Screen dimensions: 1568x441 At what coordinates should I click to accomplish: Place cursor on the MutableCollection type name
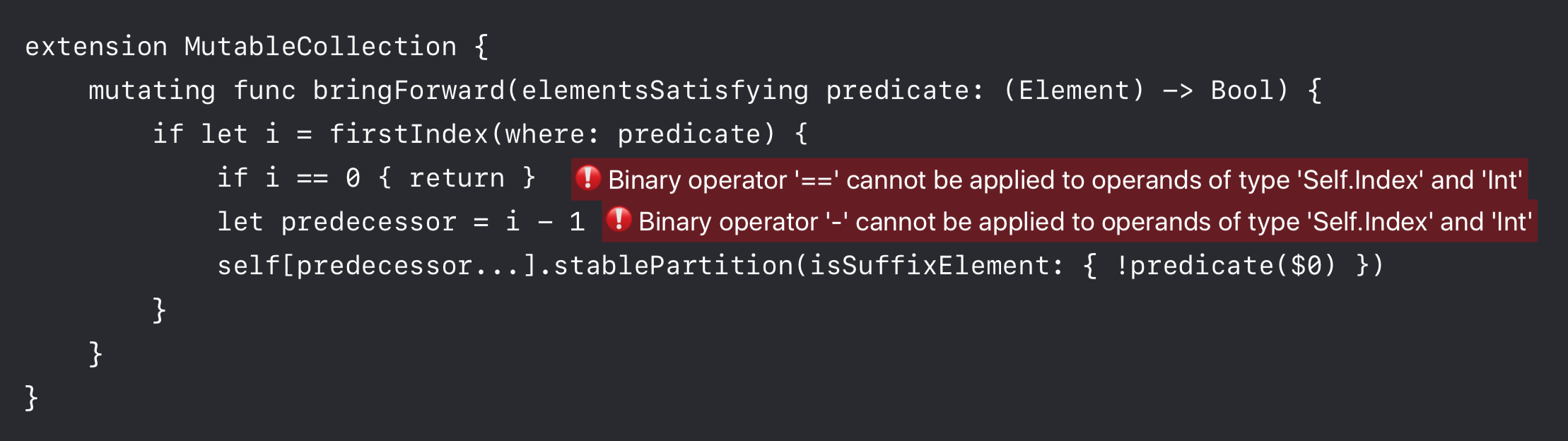[320, 47]
